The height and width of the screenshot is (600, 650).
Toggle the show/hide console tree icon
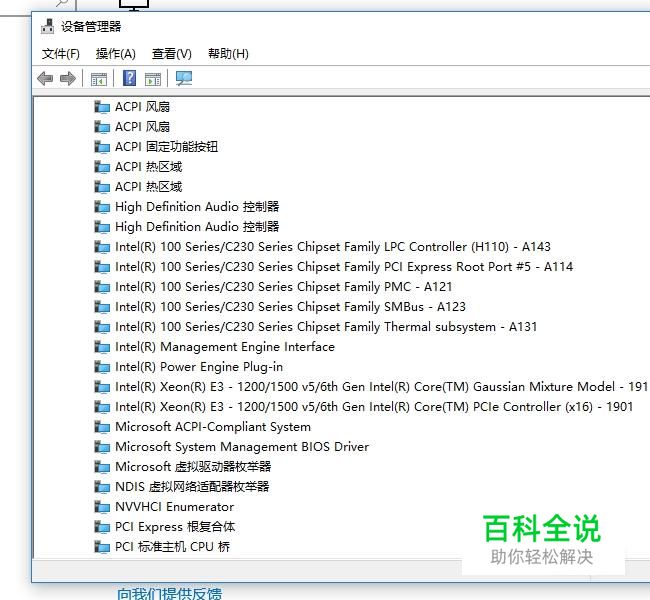point(99,78)
